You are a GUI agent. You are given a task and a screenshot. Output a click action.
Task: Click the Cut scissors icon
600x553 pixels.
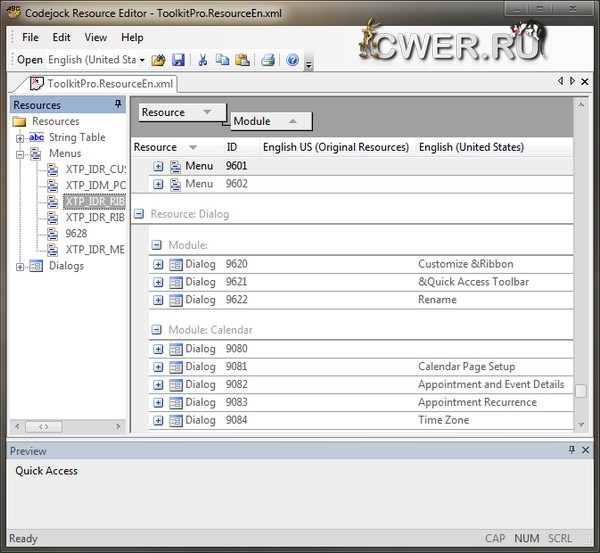pyautogui.click(x=202, y=60)
